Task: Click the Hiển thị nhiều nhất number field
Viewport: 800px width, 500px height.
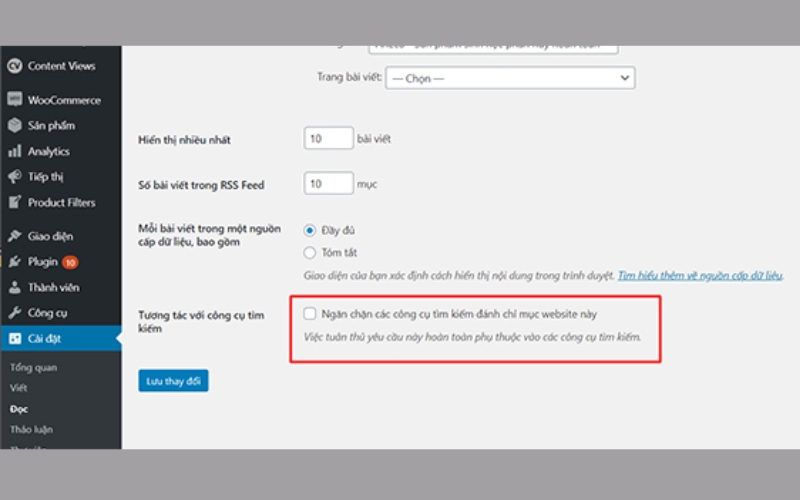Action: point(328,139)
